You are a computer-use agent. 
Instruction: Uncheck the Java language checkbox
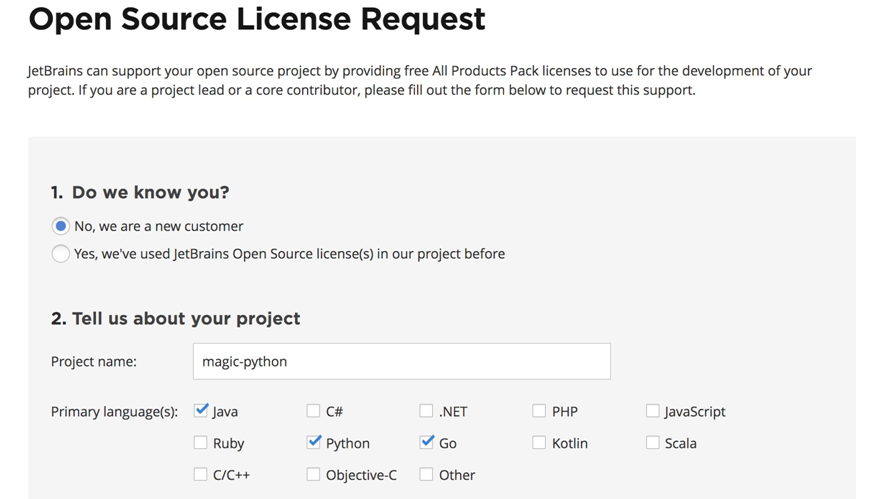pos(201,411)
